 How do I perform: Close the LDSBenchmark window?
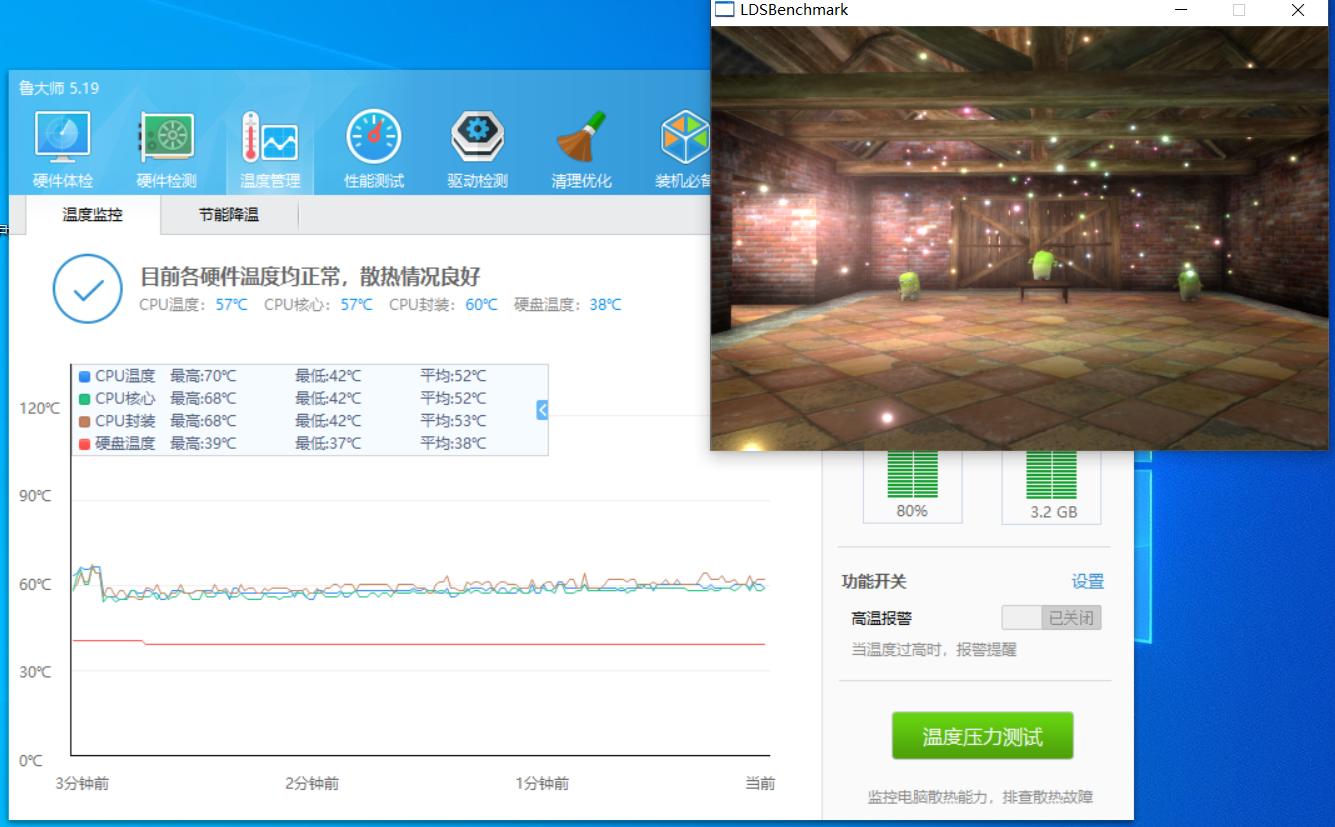click(x=1297, y=11)
